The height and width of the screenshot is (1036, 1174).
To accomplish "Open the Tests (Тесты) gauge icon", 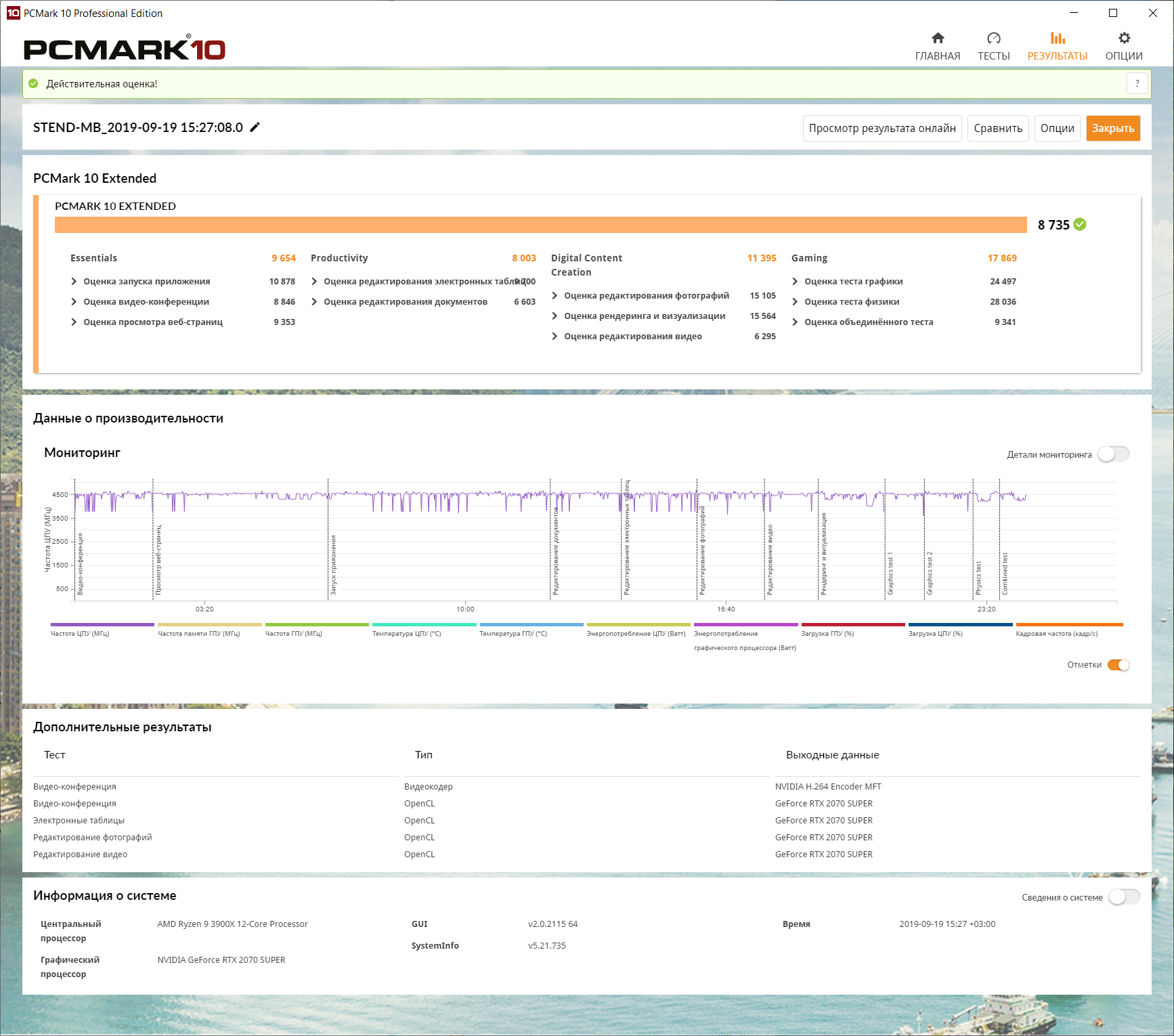I will [993, 39].
